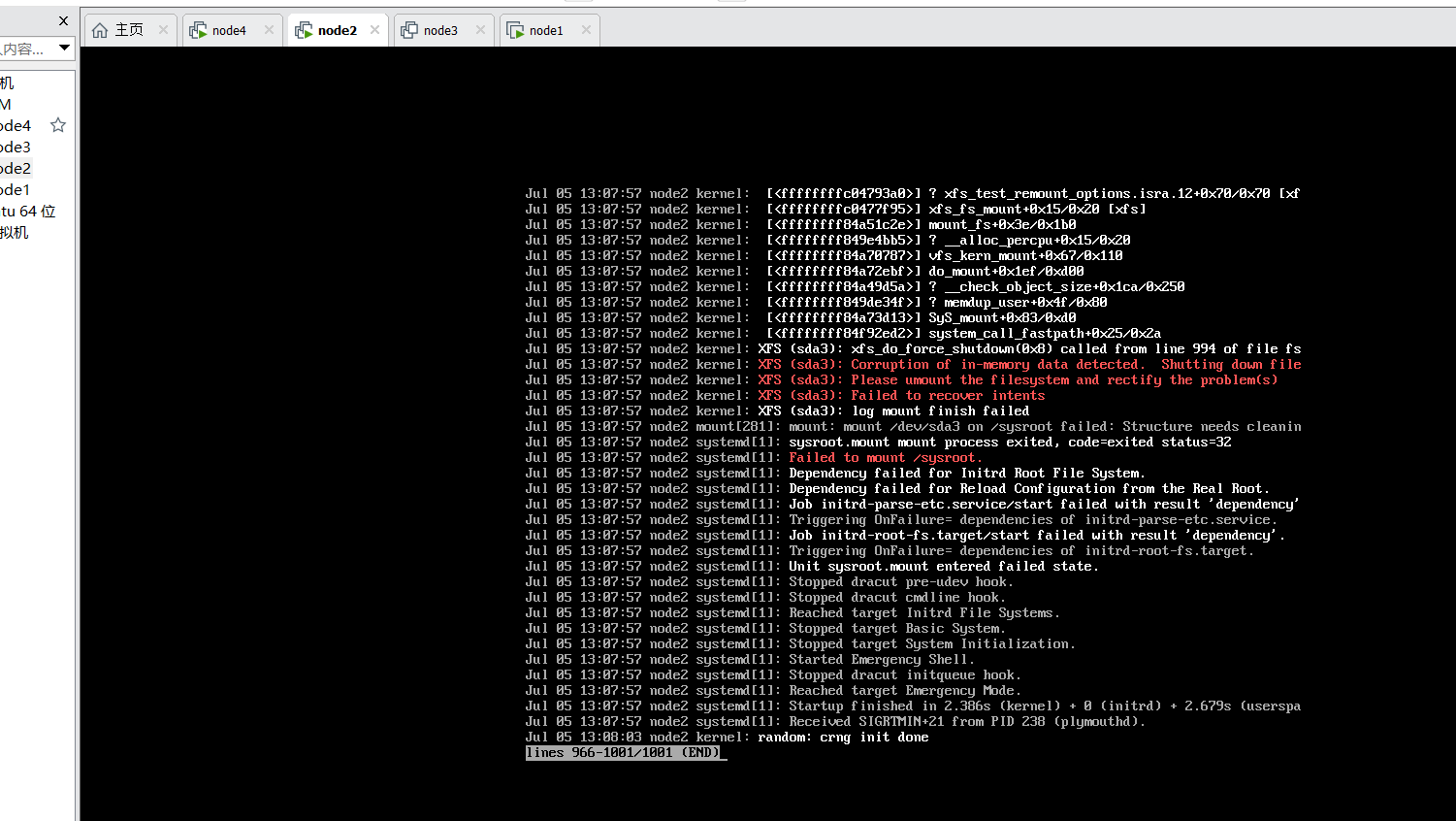1456x821 pixels.
Task: Open the library search dropdown arrow
Action: tap(65, 48)
